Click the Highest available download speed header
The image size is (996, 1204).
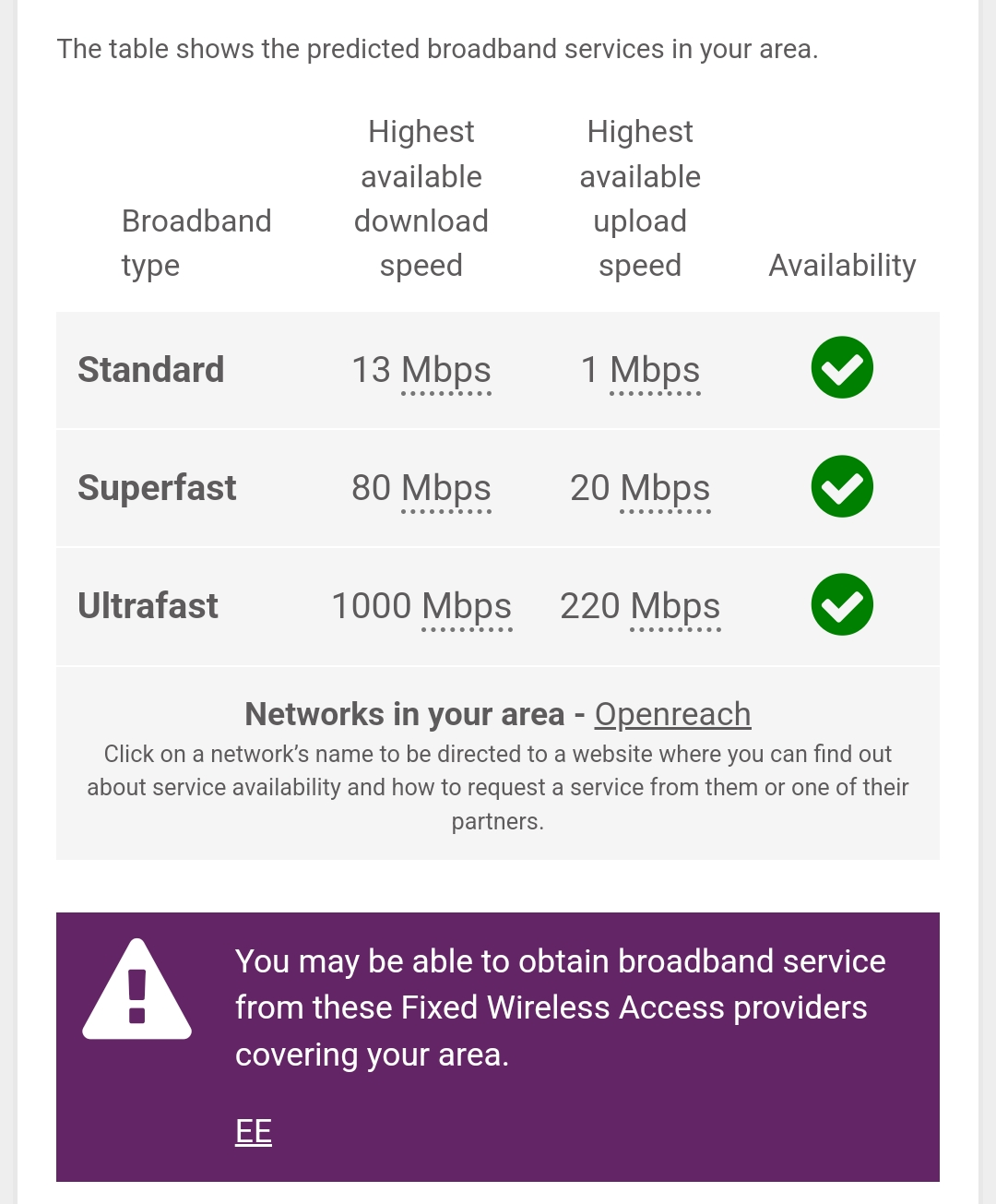pyautogui.click(x=421, y=198)
